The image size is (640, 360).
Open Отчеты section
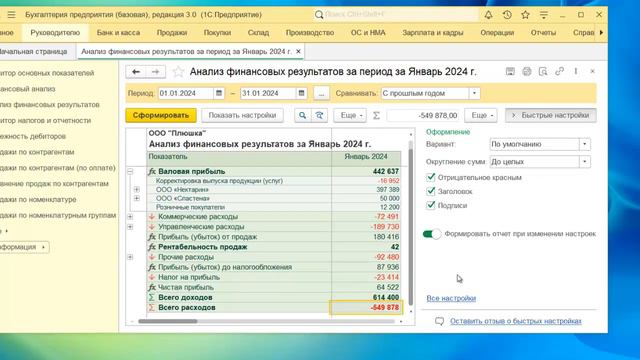point(543,33)
